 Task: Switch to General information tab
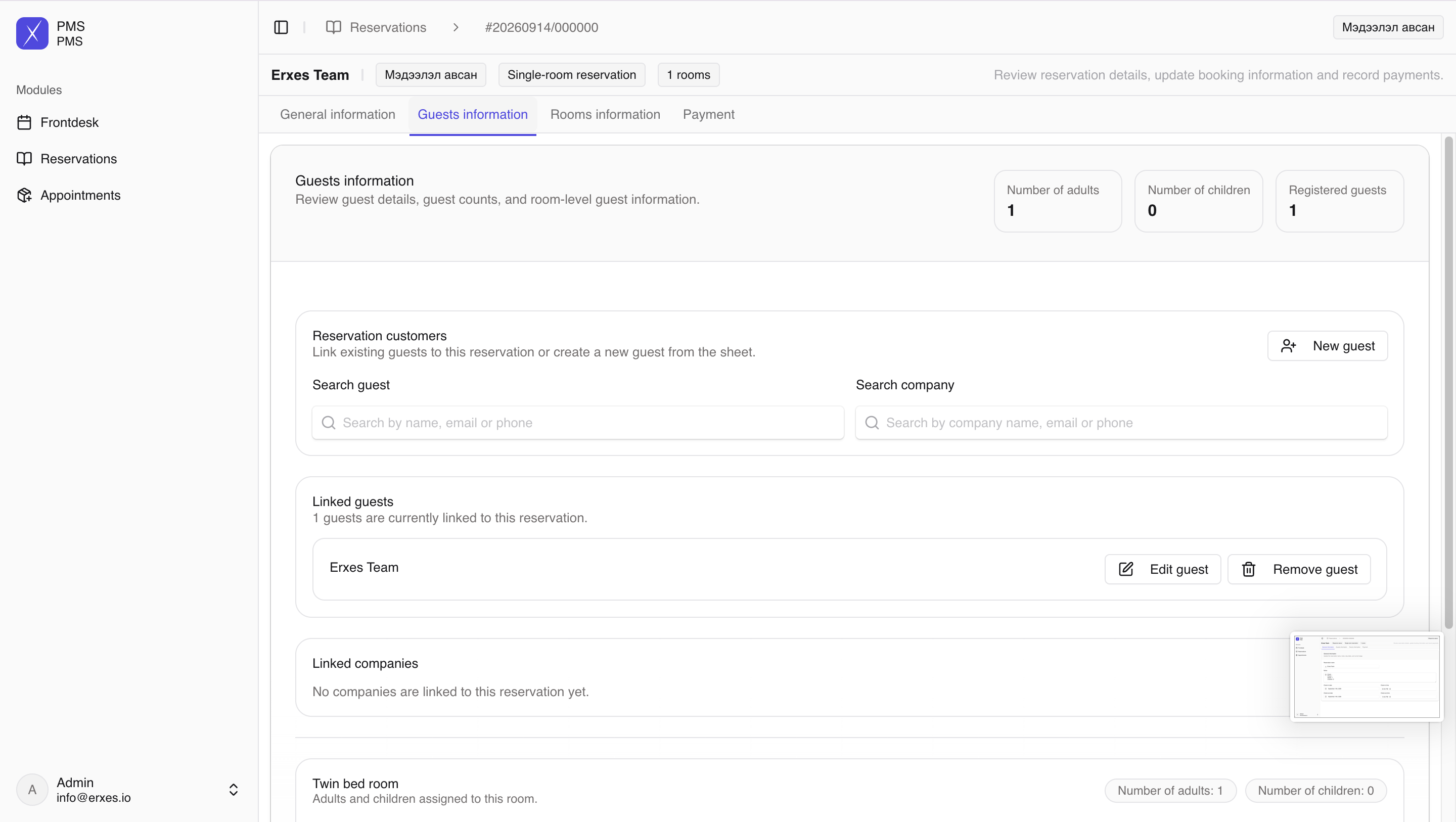tap(337, 114)
